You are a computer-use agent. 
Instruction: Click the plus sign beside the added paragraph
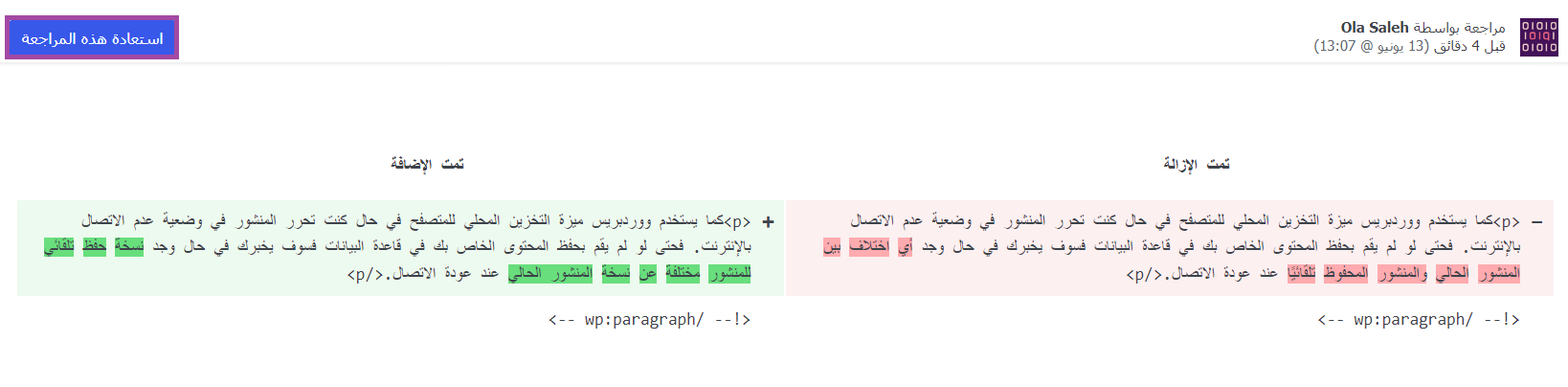click(x=768, y=221)
